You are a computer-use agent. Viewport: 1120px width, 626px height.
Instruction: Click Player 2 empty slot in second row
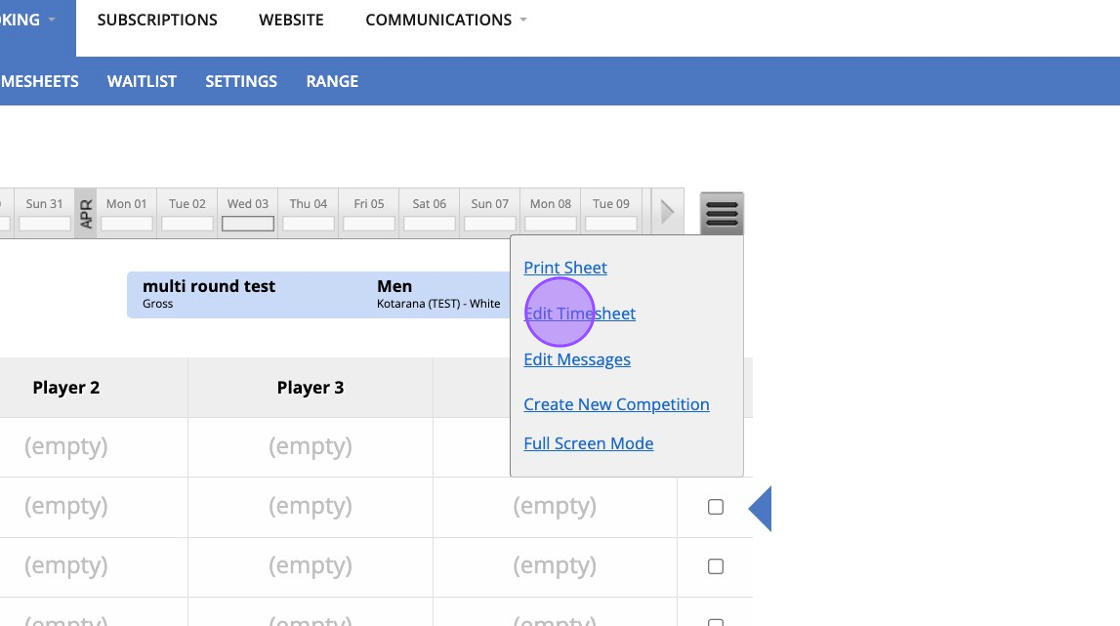[66, 507]
